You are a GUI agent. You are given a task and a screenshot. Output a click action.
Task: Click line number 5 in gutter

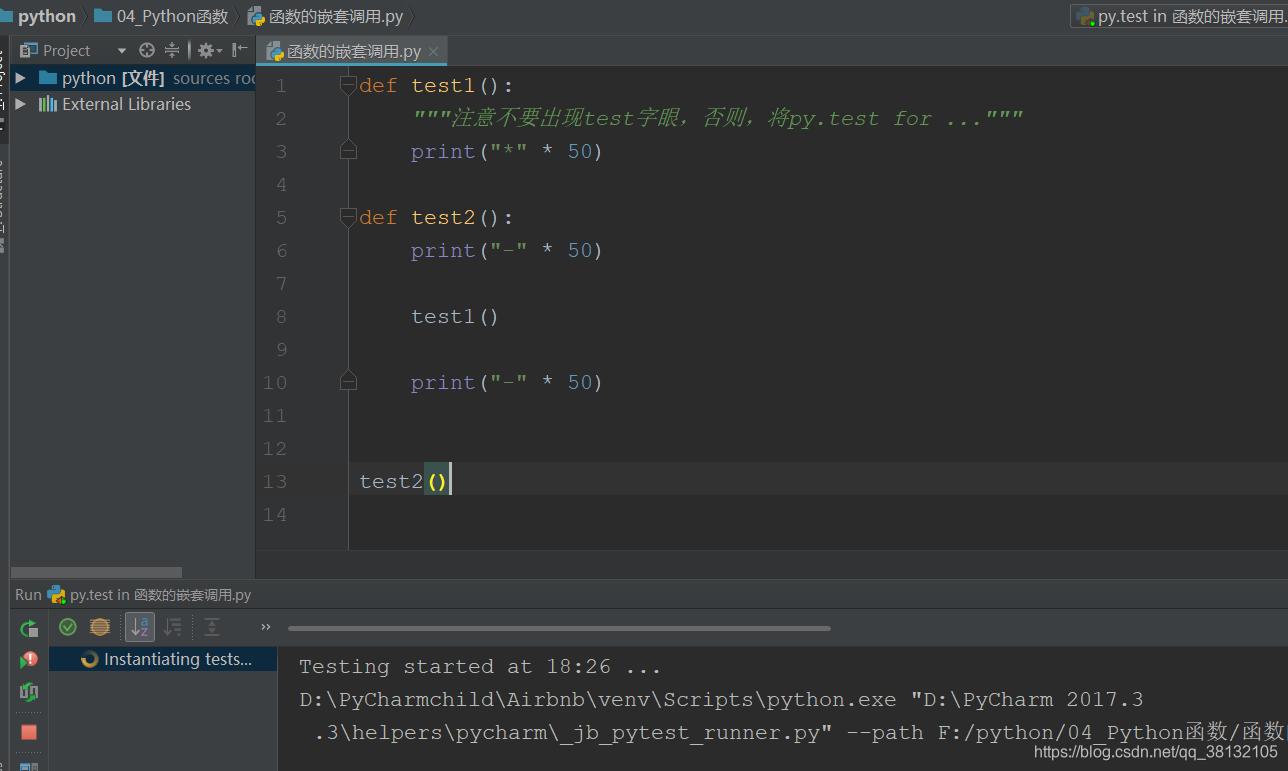(x=281, y=217)
